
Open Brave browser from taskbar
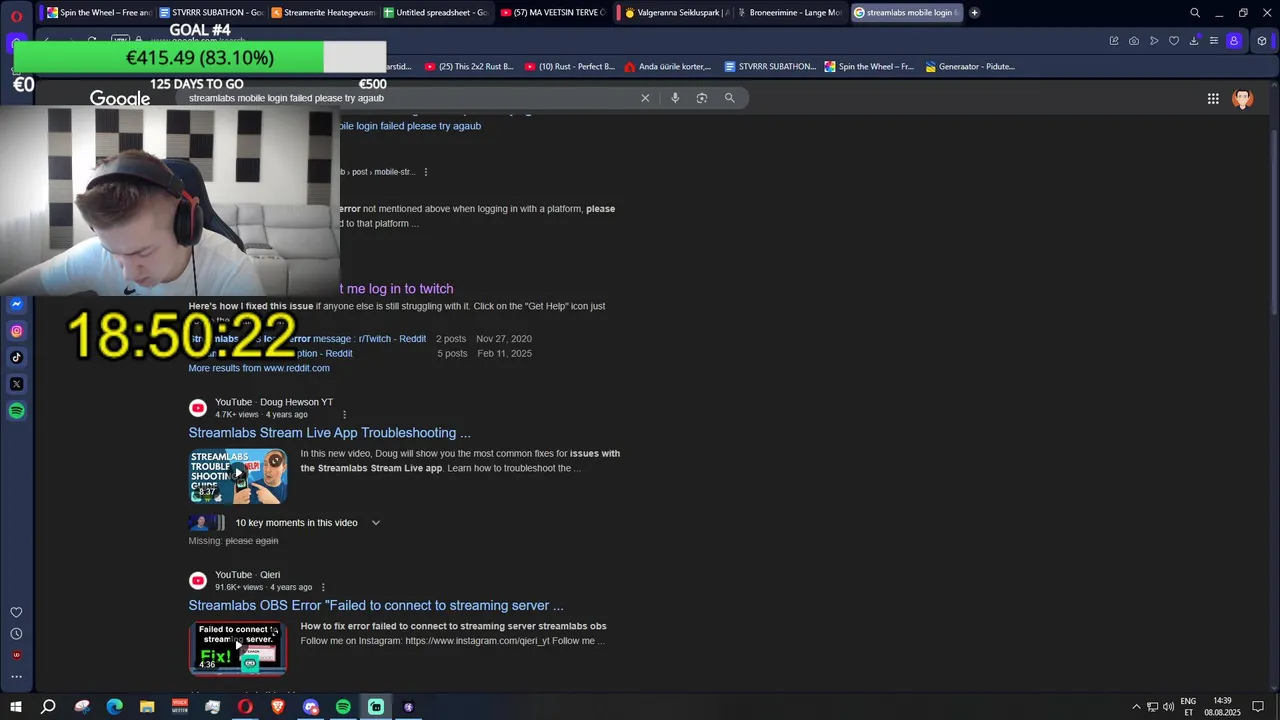click(x=278, y=707)
